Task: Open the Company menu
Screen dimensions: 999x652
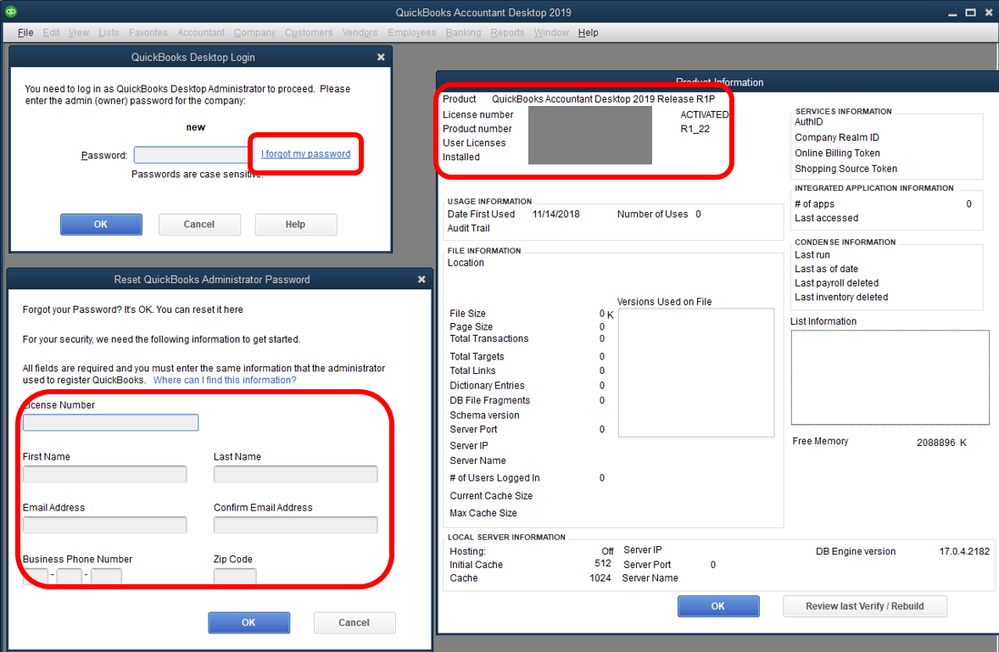Action: 254,33
